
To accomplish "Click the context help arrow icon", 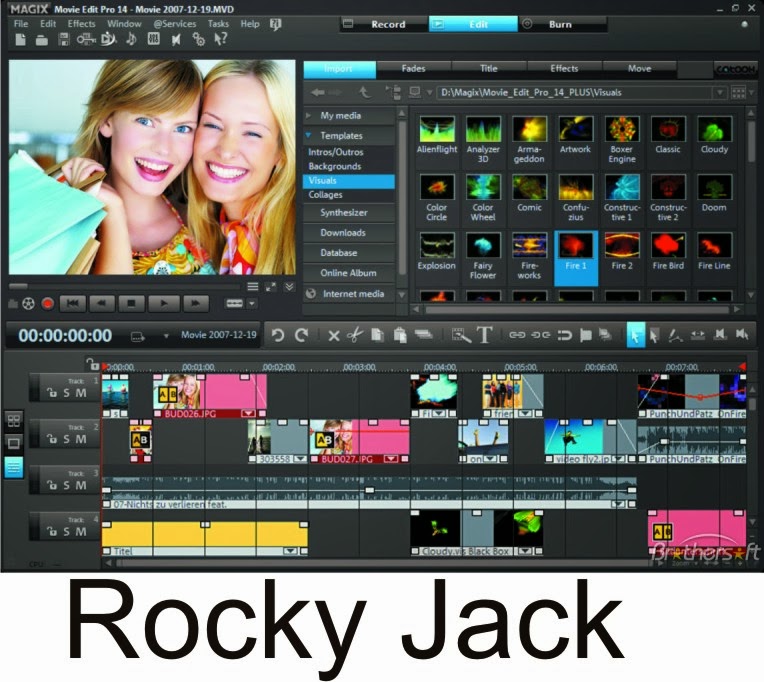I will (x=221, y=38).
